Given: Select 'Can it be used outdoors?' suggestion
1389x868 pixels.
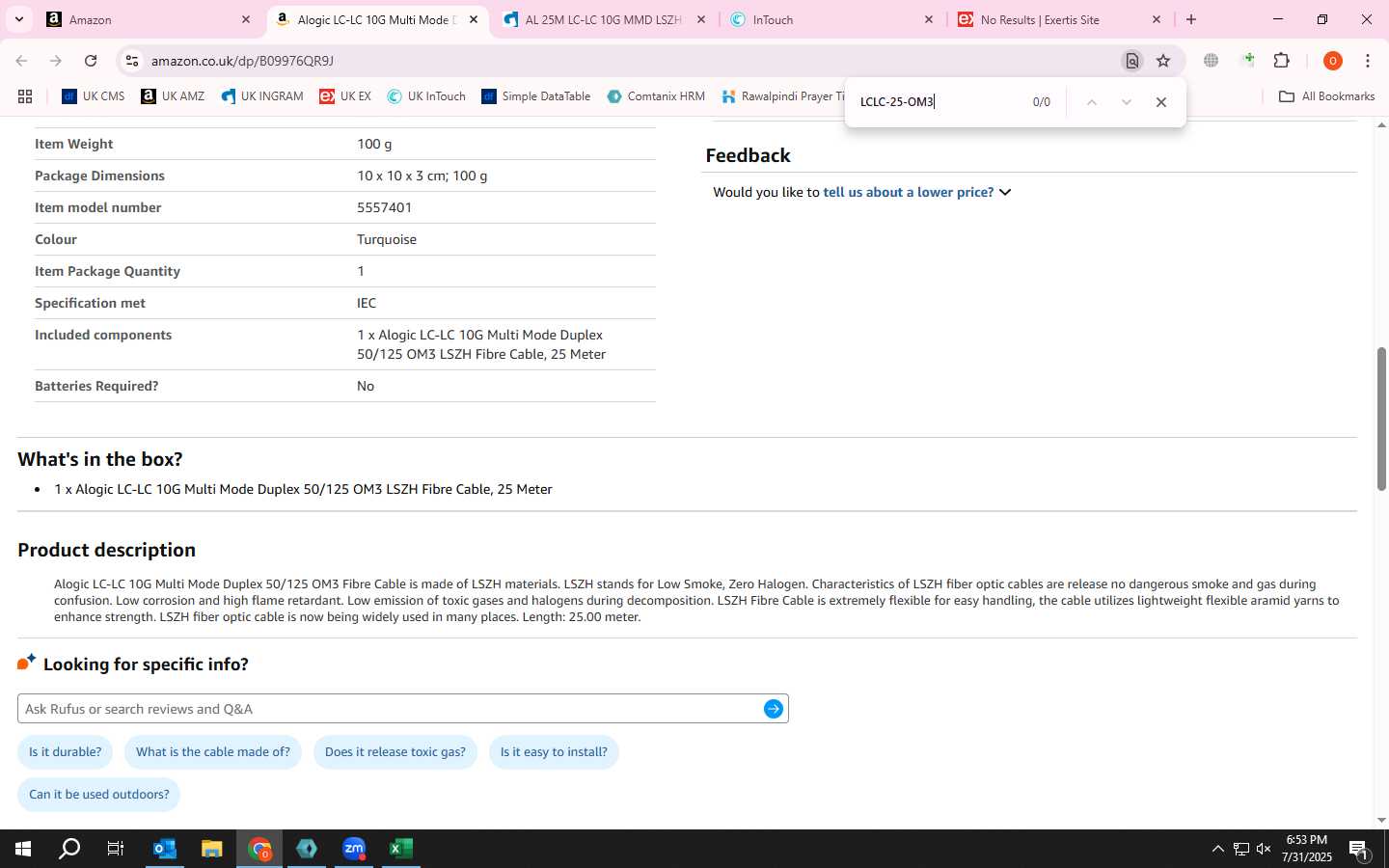Looking at the screenshot, I should click(98, 794).
